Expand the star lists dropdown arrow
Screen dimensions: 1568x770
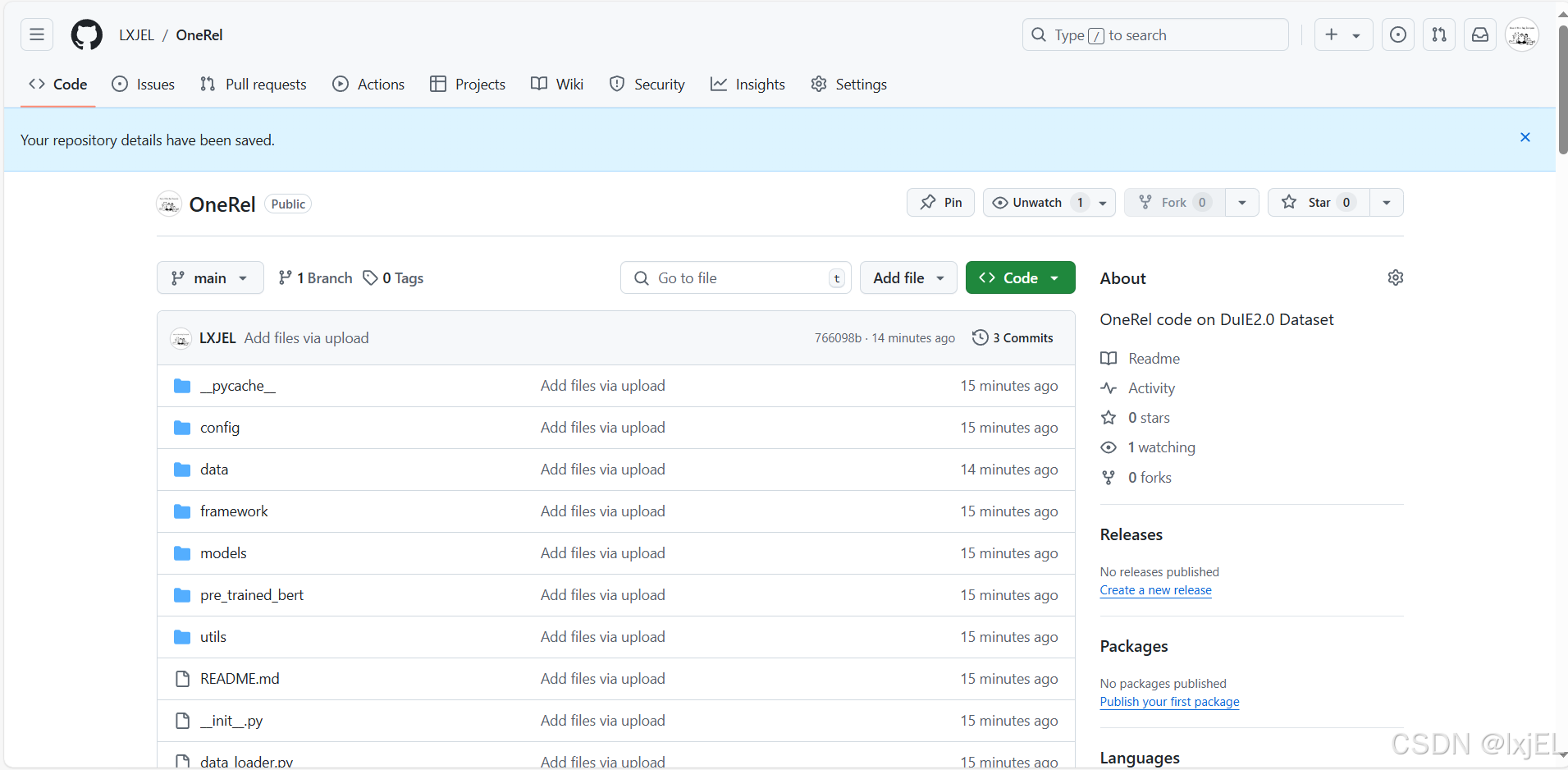tap(1387, 203)
